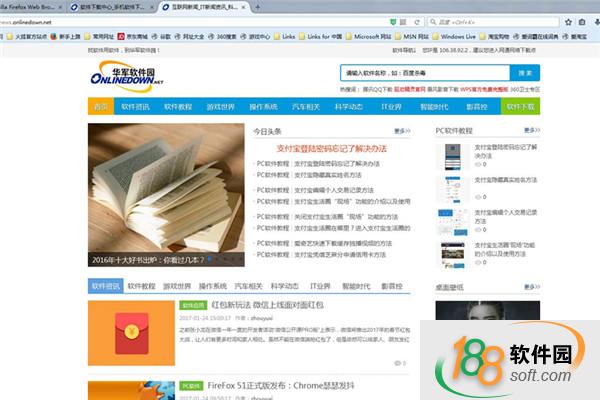Click 更多 next to PC软件教程 sidebar
600x400 pixels.
[532, 130]
